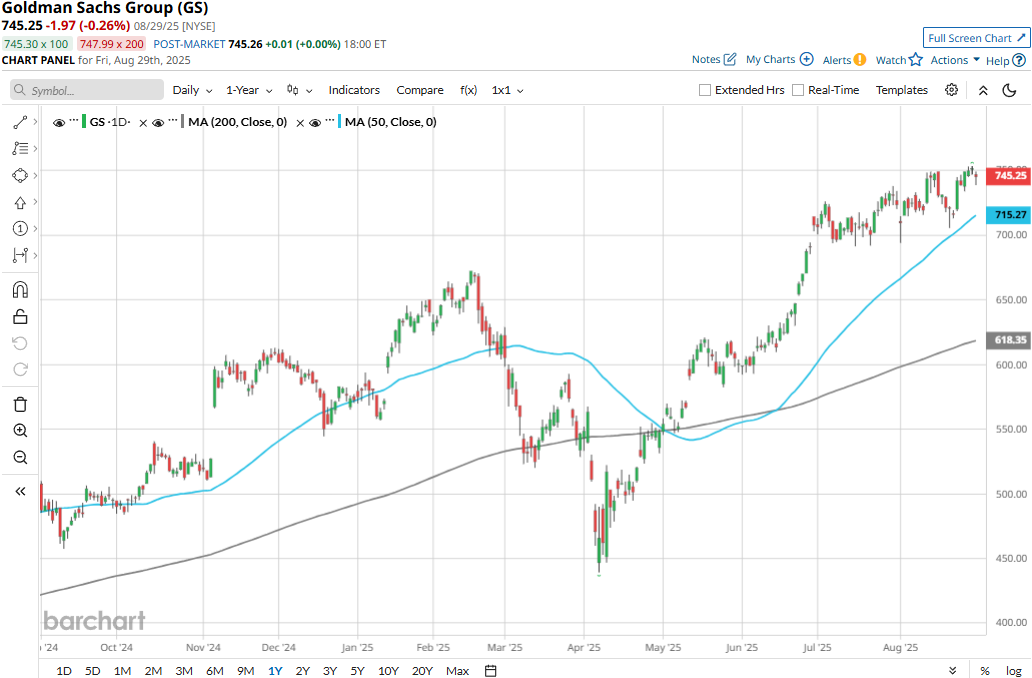Image resolution: width=1032 pixels, height=678 pixels.
Task: Click the double down chevron at chart bottom
Action: tap(952, 671)
